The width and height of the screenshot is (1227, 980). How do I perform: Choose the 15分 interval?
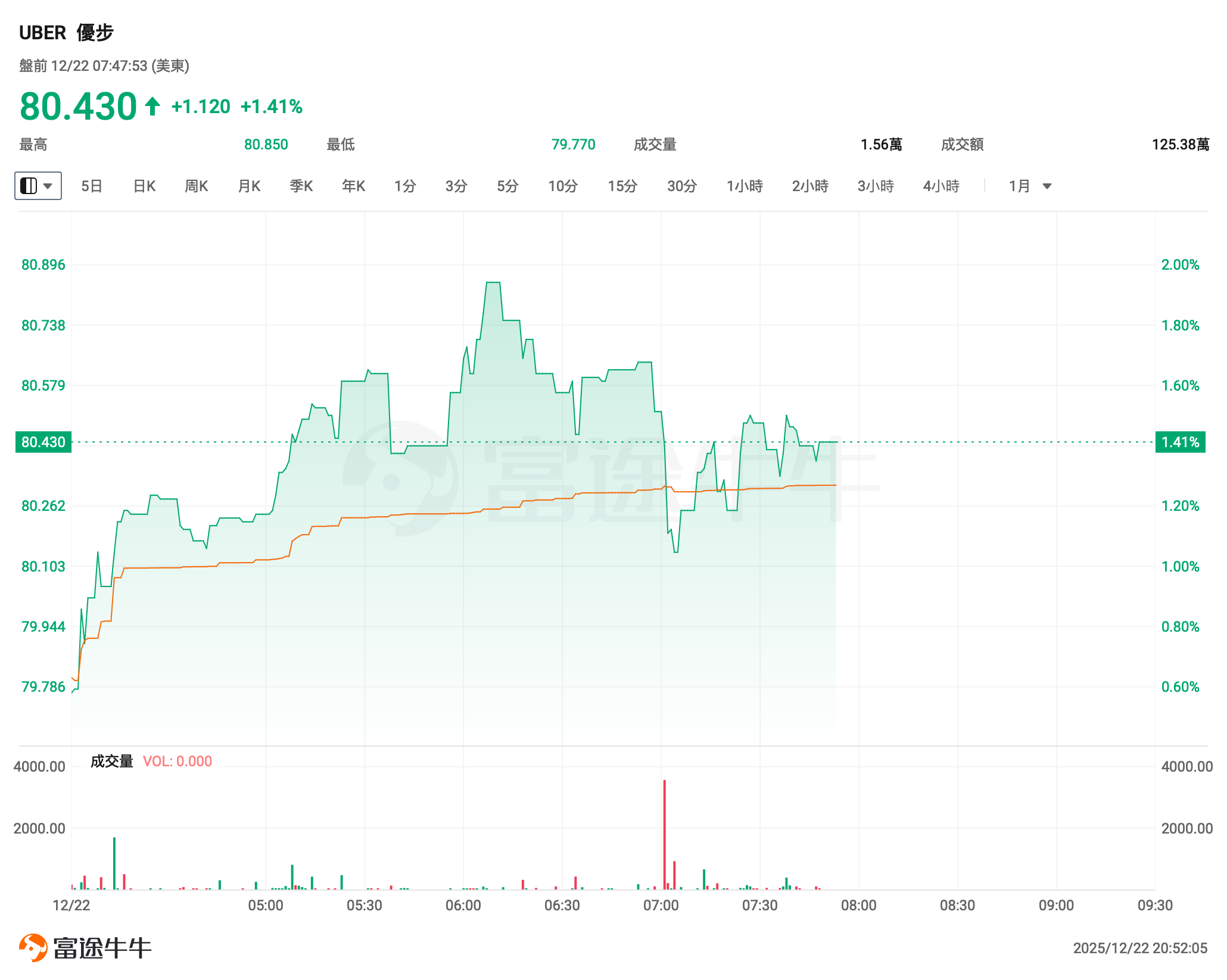point(622,186)
